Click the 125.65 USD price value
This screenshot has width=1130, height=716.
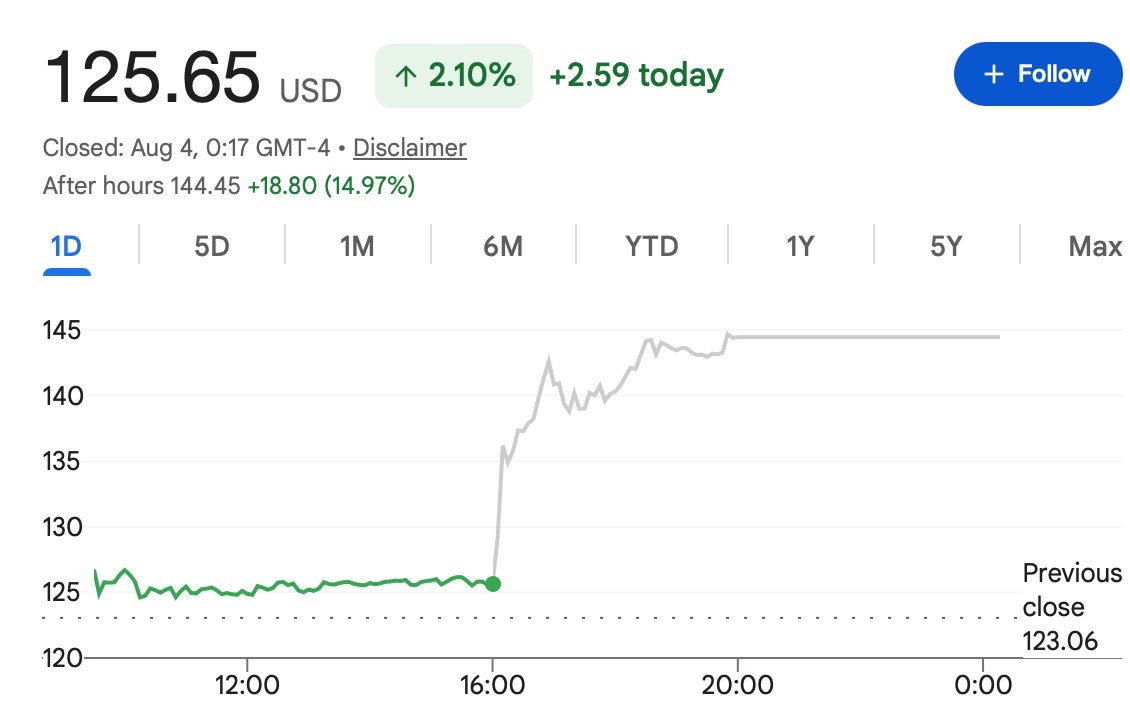pyautogui.click(x=192, y=77)
